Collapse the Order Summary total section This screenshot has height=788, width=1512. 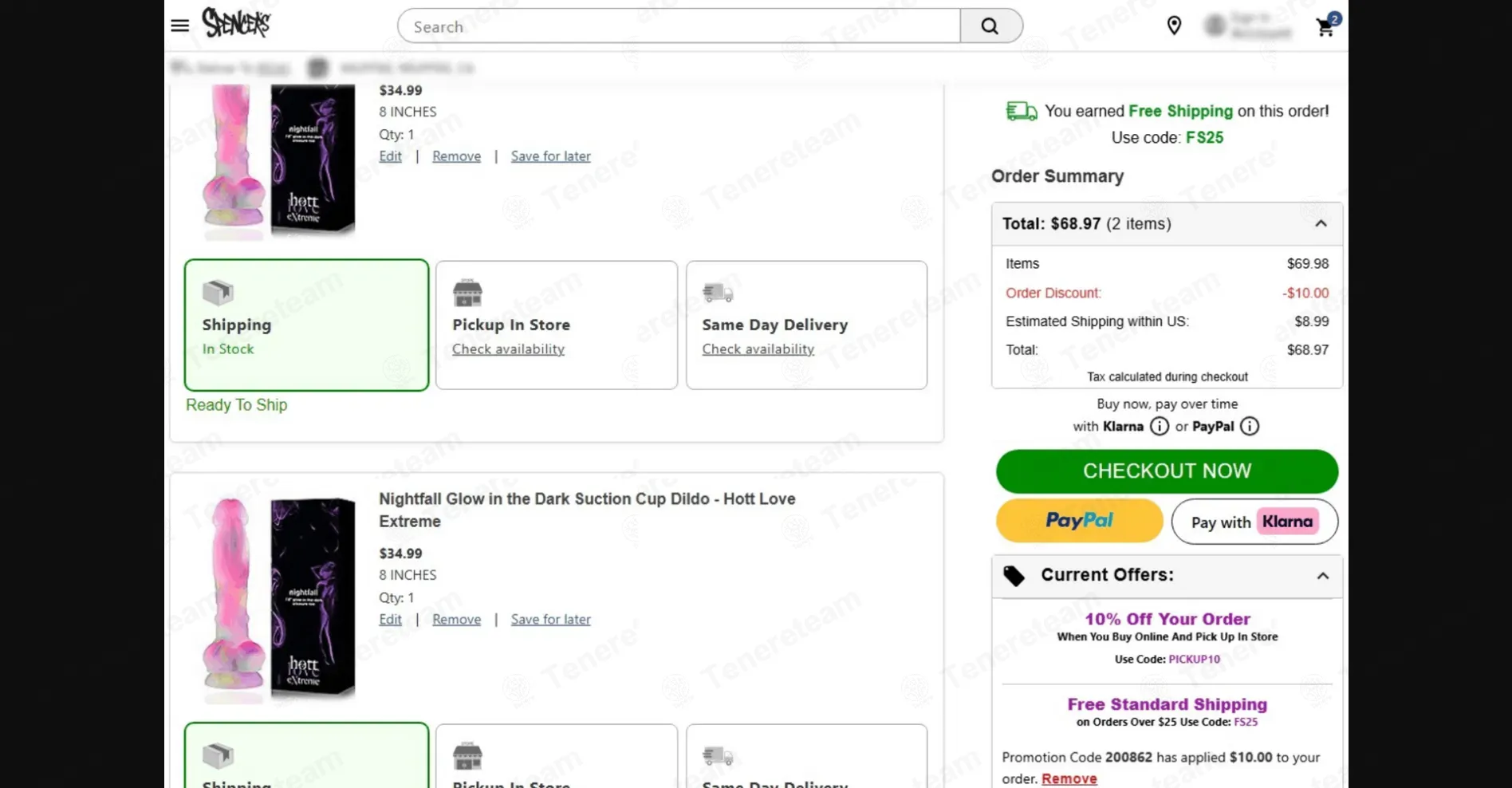pyautogui.click(x=1321, y=224)
